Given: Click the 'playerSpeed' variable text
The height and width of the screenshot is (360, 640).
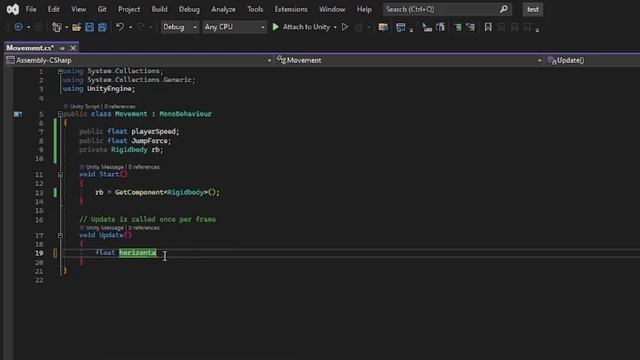Looking at the screenshot, I should (x=153, y=131).
